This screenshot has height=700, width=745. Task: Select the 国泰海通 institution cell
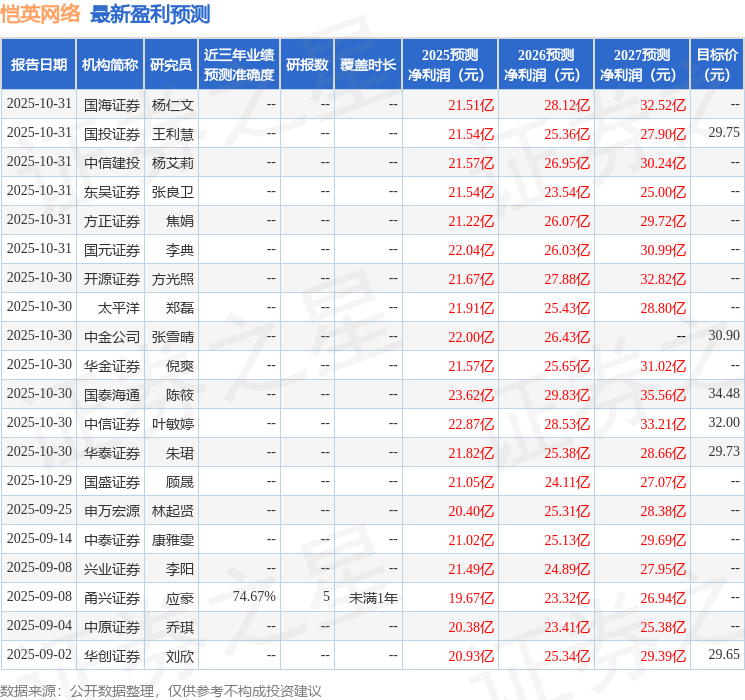coord(112,395)
